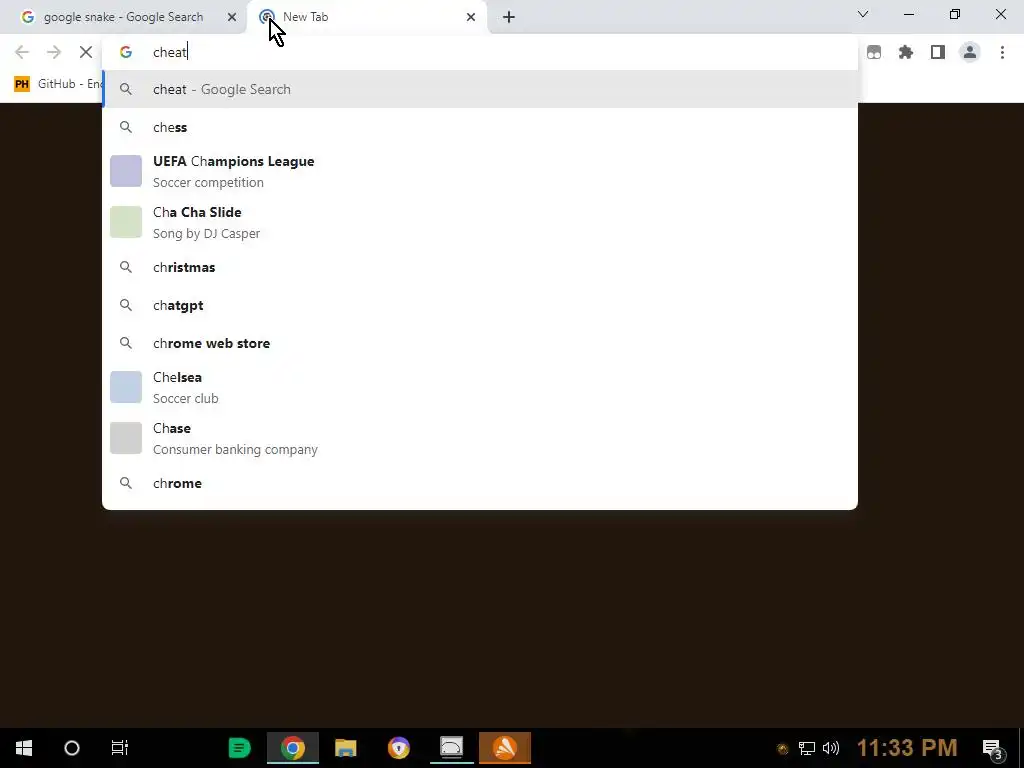Screen dimensions: 1024x768
Task: Open the tab search chevron
Action: coord(863,14)
